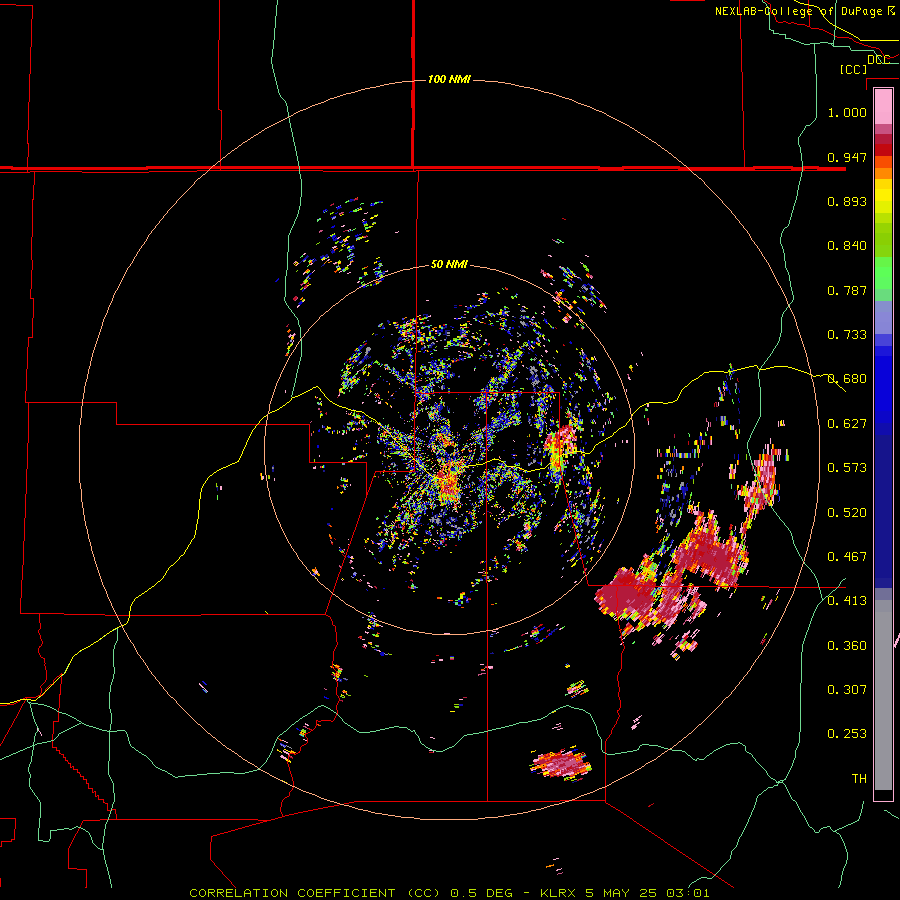
Task: Click the 5 MAY 25 03:01 timestamp
Action: tap(647, 893)
